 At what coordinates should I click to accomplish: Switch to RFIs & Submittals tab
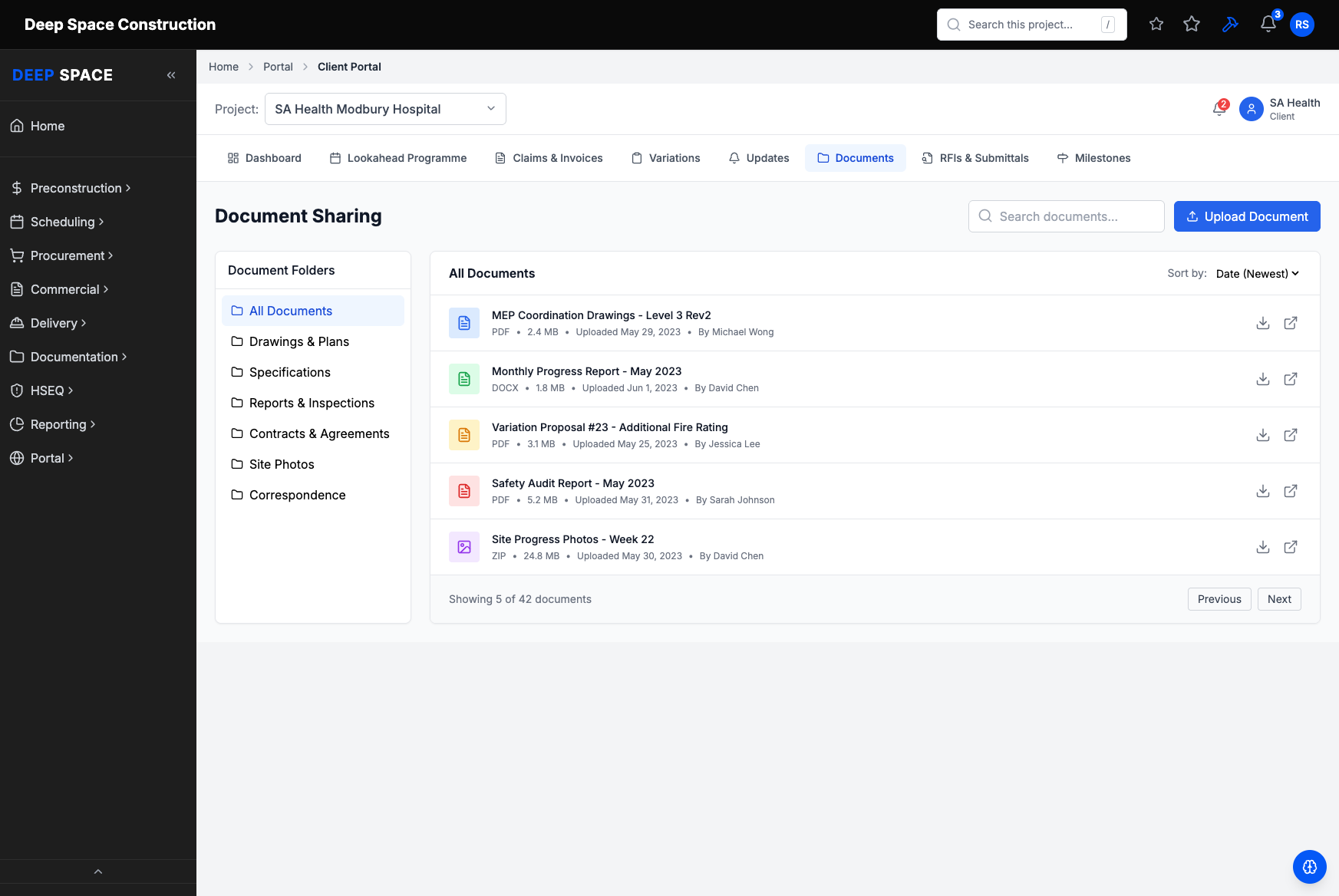click(x=975, y=158)
